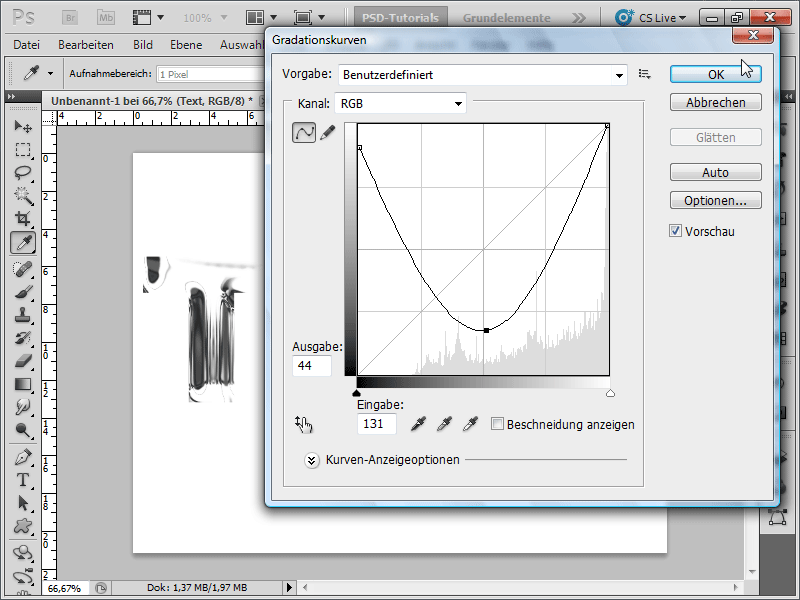Open the Bearbeiten menu
The width and height of the screenshot is (800, 600).
(86, 45)
